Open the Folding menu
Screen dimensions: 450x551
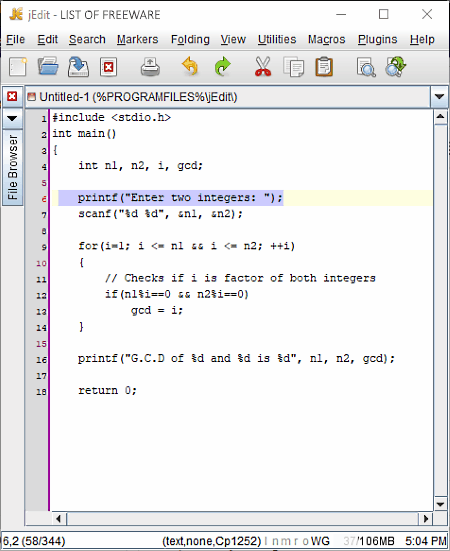click(x=190, y=39)
